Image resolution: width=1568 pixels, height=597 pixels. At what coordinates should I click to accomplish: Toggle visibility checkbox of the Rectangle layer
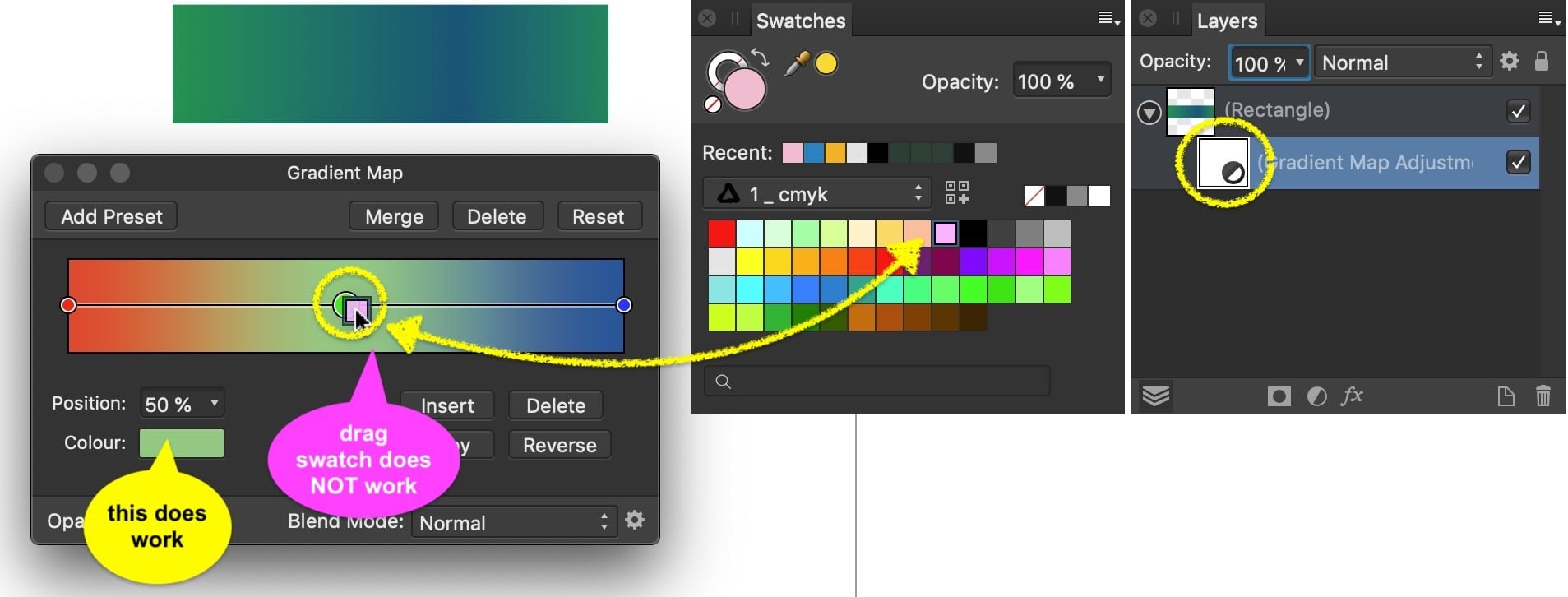pyautogui.click(x=1519, y=110)
